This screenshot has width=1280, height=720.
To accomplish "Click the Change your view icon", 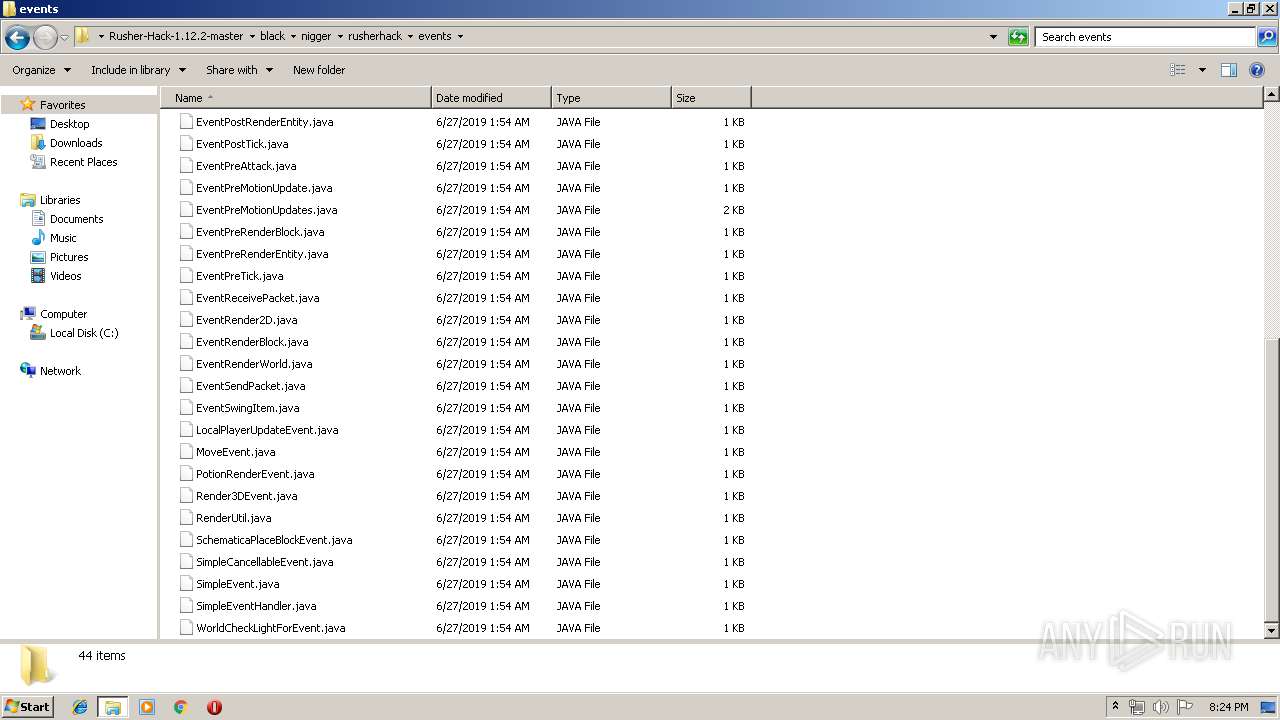I will (x=1178, y=70).
